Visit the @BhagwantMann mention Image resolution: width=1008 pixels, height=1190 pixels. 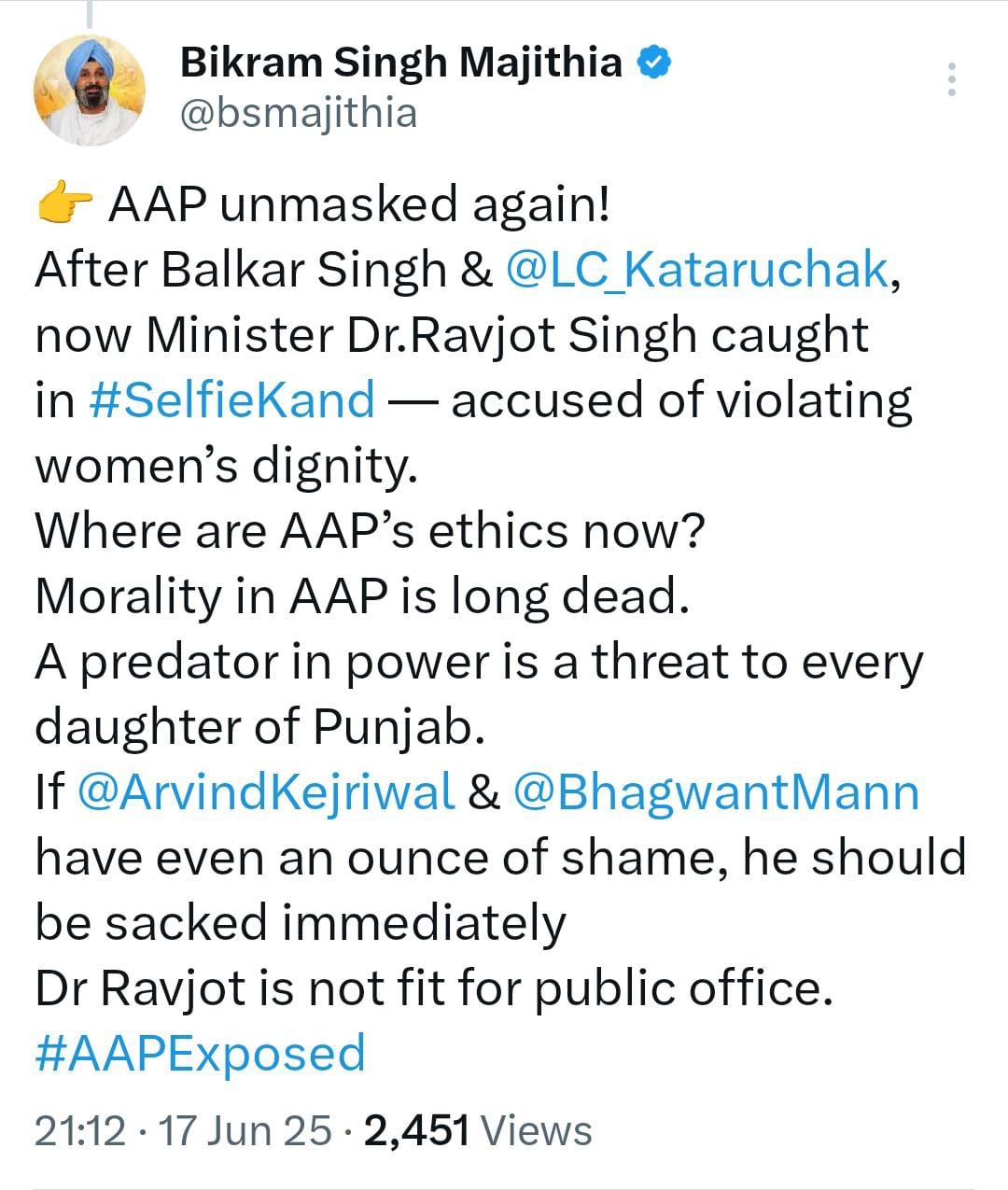pos(716,792)
